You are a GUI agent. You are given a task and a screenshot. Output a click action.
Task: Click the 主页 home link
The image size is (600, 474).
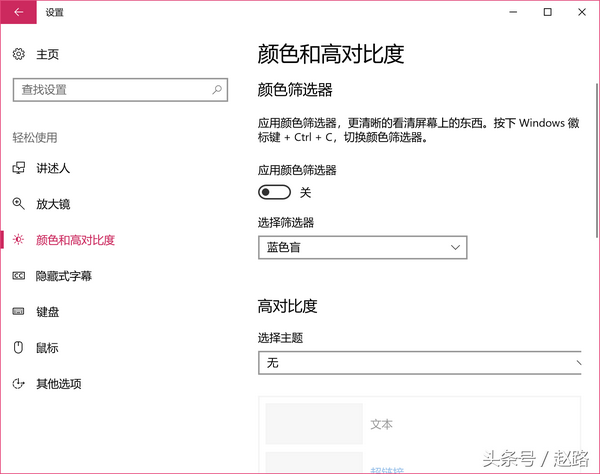(x=47, y=54)
